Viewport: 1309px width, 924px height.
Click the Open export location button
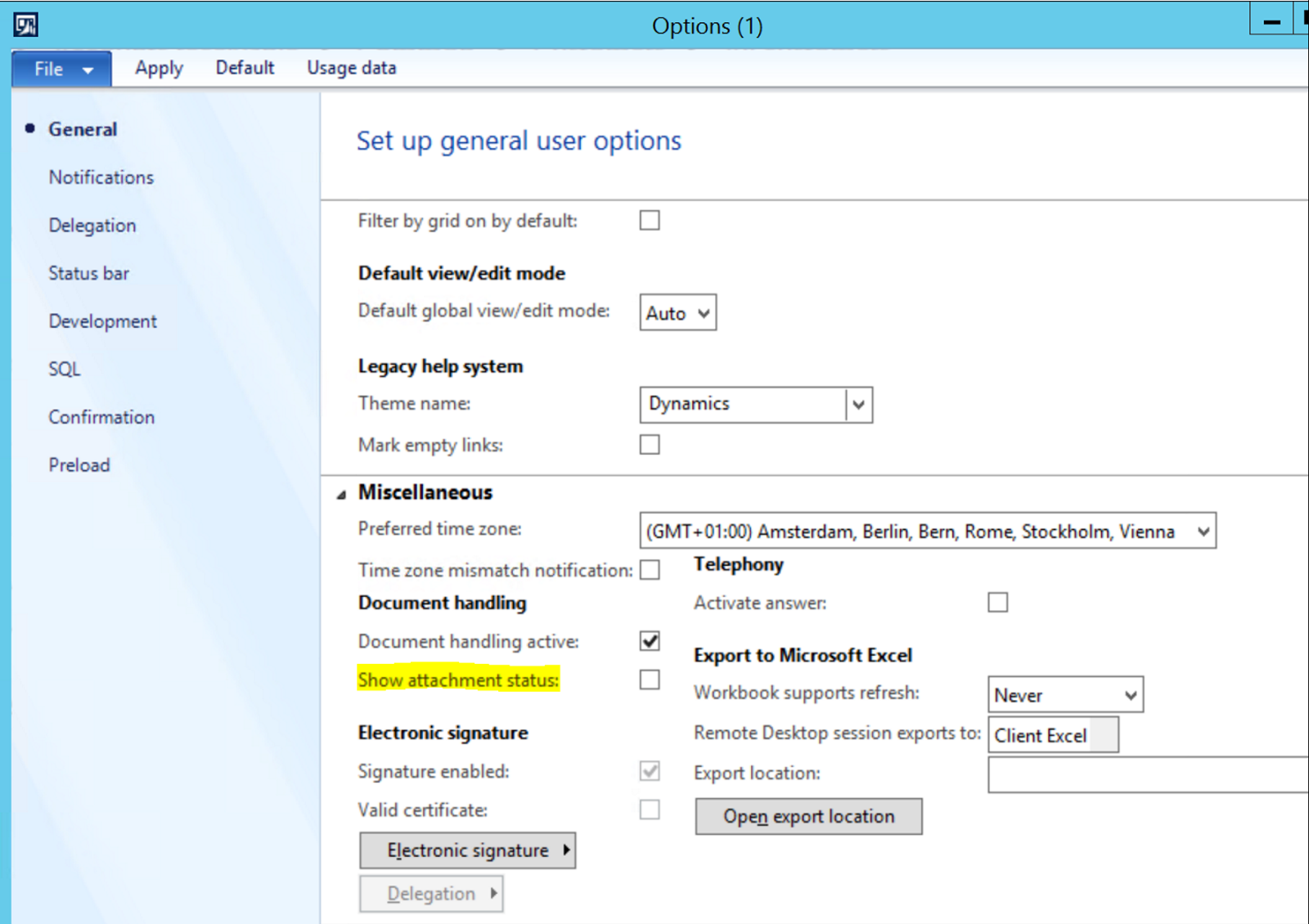[807, 816]
